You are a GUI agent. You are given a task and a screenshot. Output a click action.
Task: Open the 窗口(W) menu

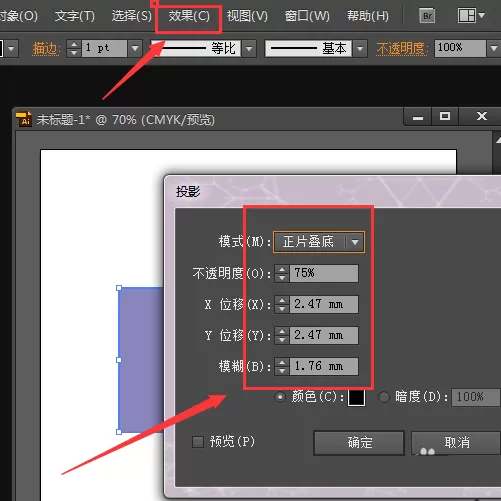point(307,16)
